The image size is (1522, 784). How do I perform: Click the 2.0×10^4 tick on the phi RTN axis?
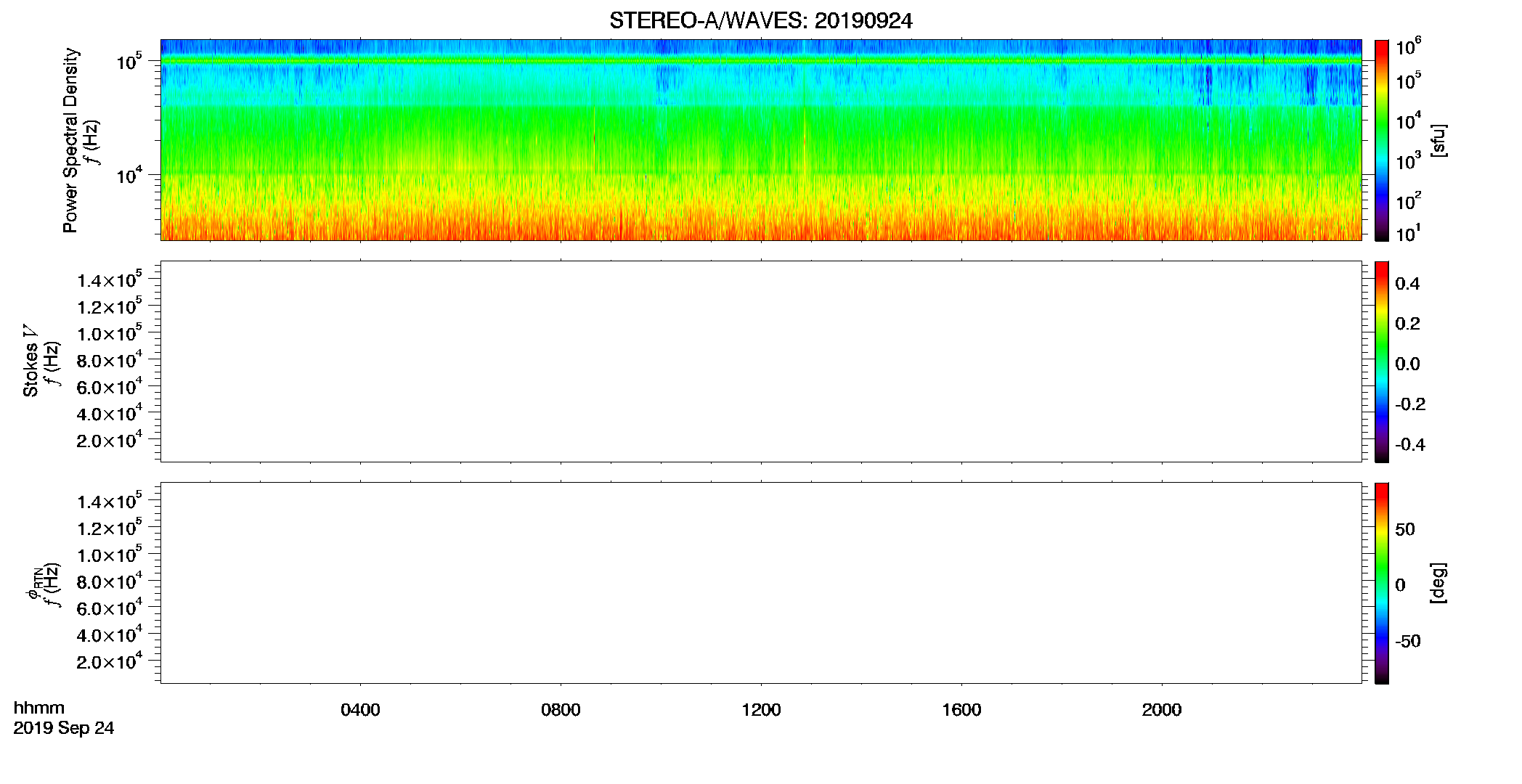tap(110, 662)
